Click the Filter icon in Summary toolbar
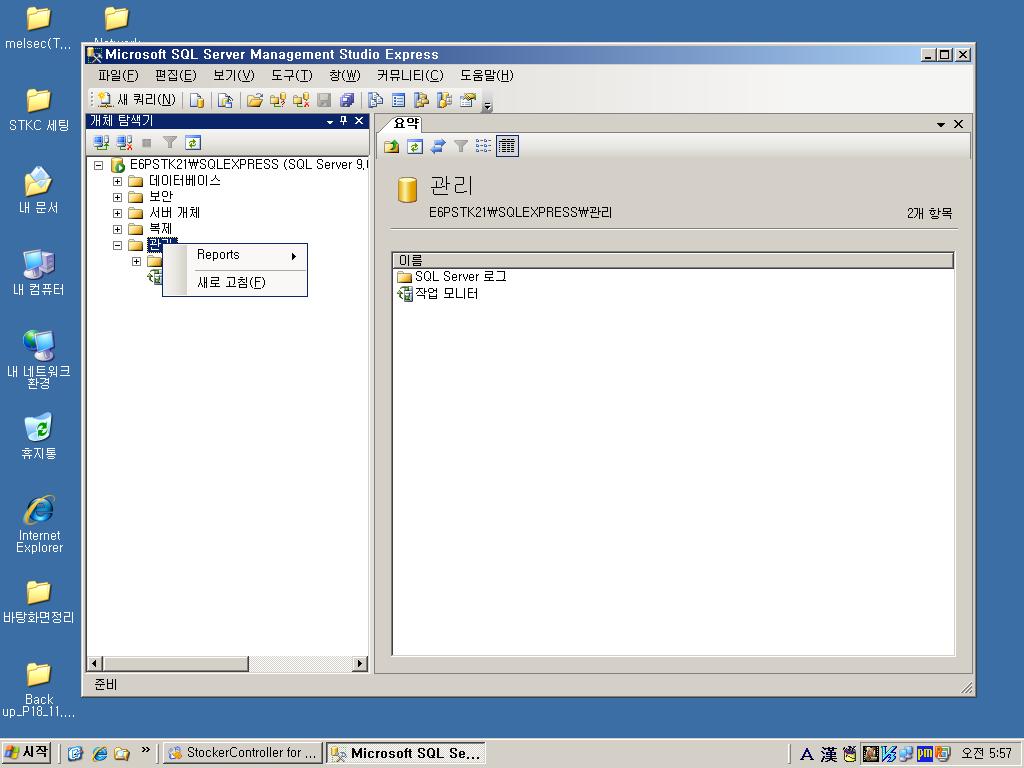Screen dimensions: 1024x768 [460, 146]
